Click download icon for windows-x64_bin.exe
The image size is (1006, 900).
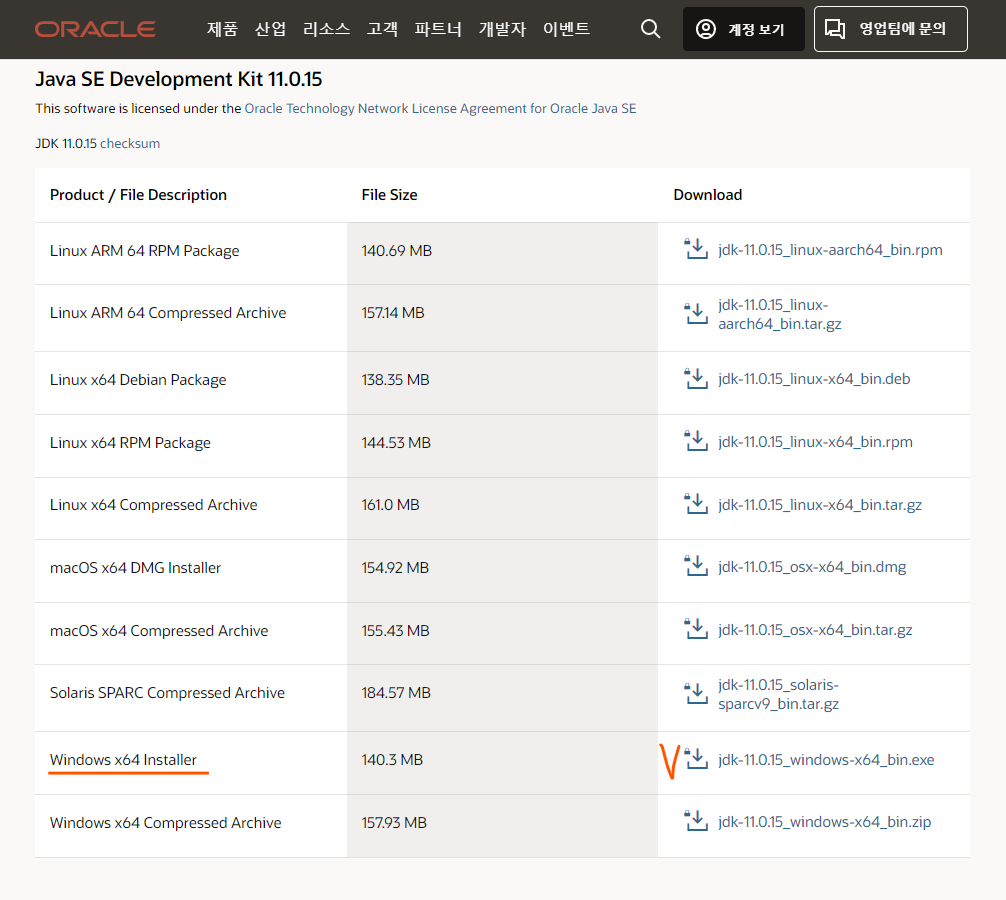click(x=696, y=759)
